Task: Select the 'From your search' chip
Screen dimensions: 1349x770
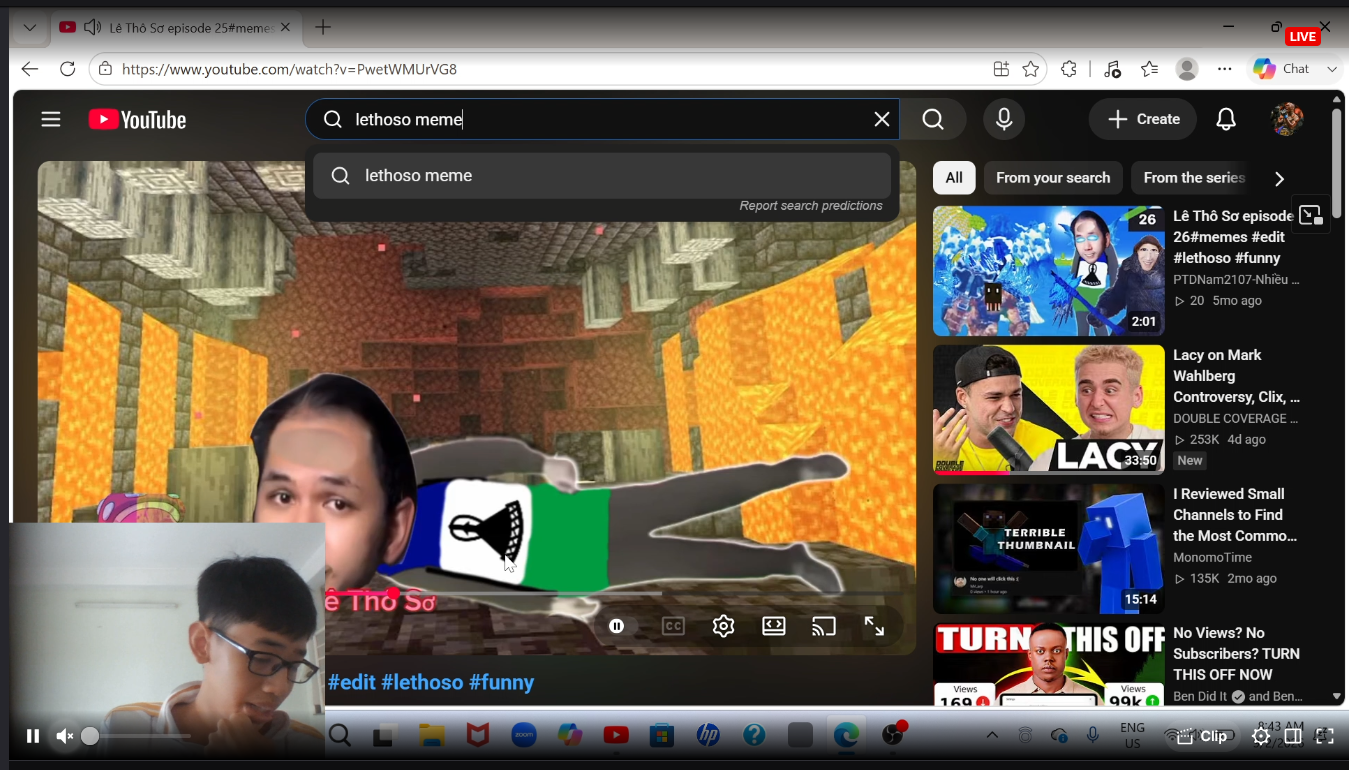Action: coord(1053,178)
